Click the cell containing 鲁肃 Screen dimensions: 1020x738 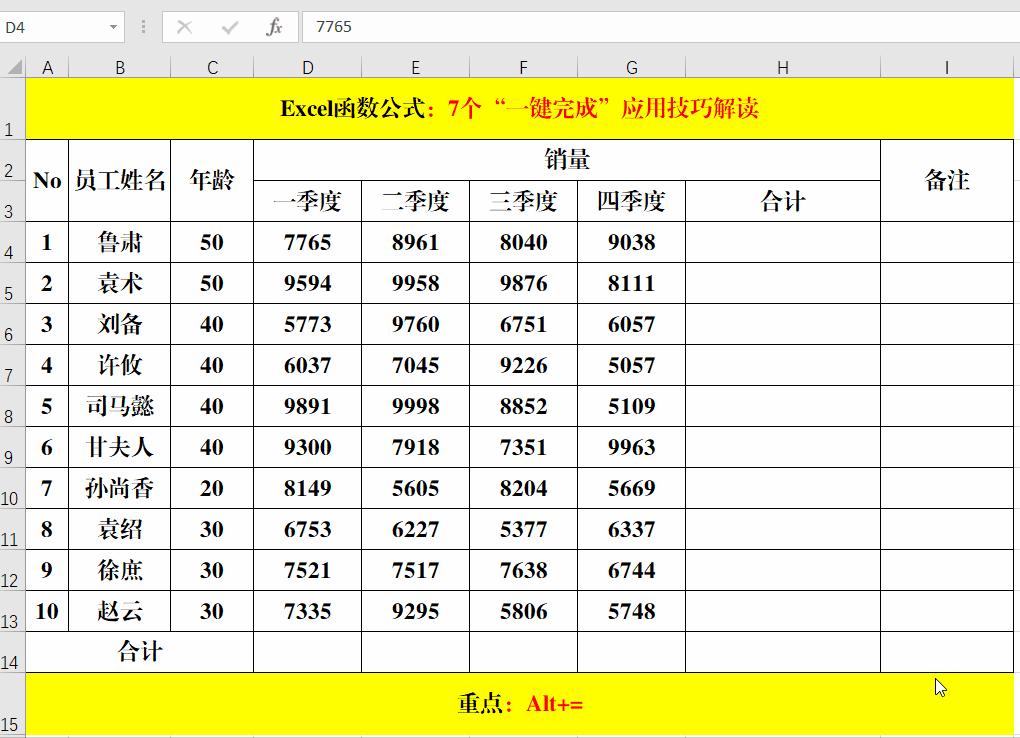[x=120, y=242]
